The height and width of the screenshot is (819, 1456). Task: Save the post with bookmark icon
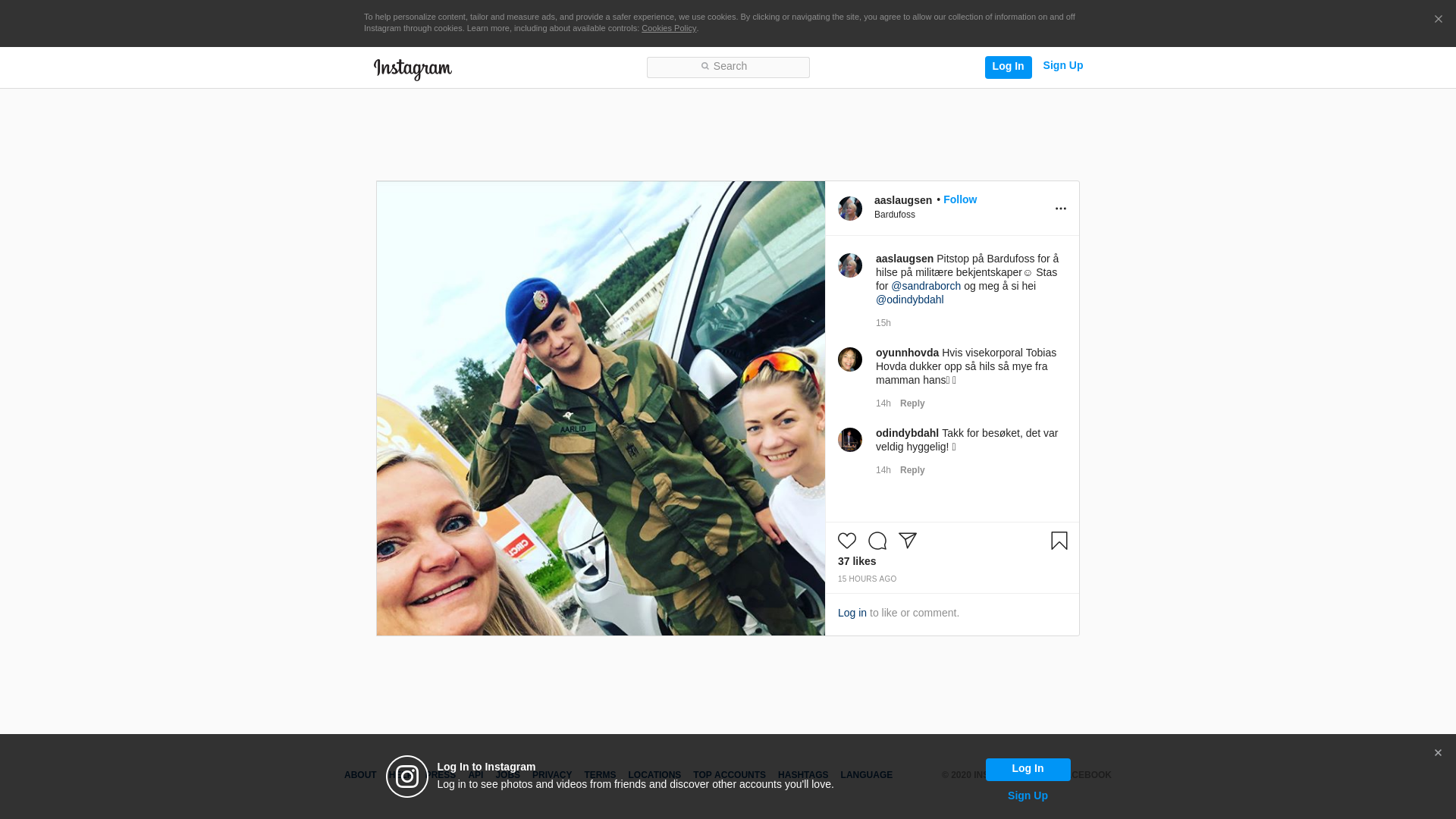[x=1059, y=541]
